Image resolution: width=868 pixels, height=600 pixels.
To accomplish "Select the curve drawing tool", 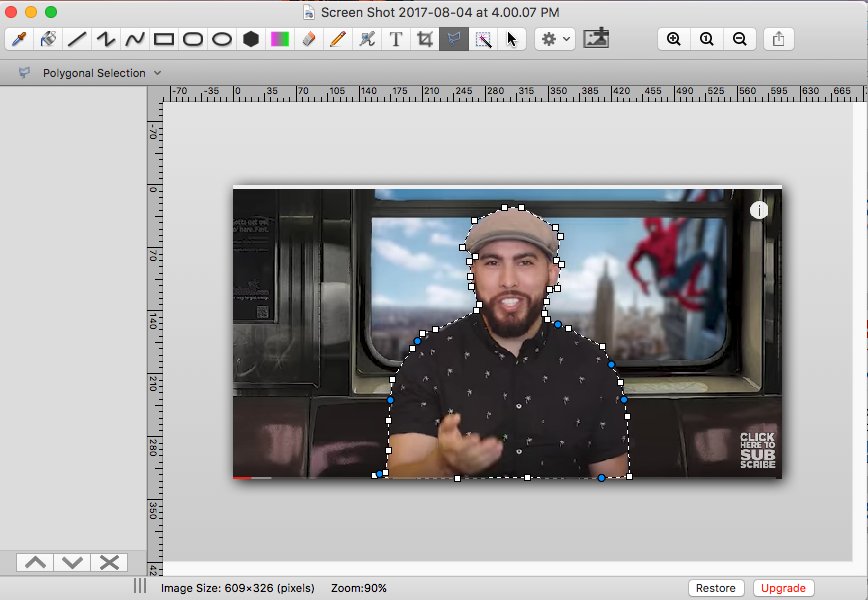I will [135, 39].
